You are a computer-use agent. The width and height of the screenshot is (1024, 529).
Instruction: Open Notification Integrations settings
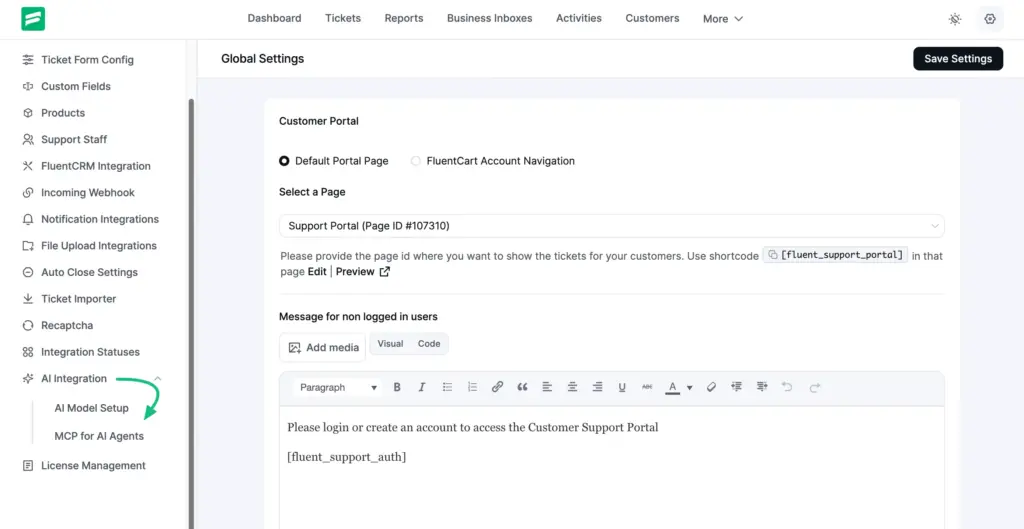(99, 219)
